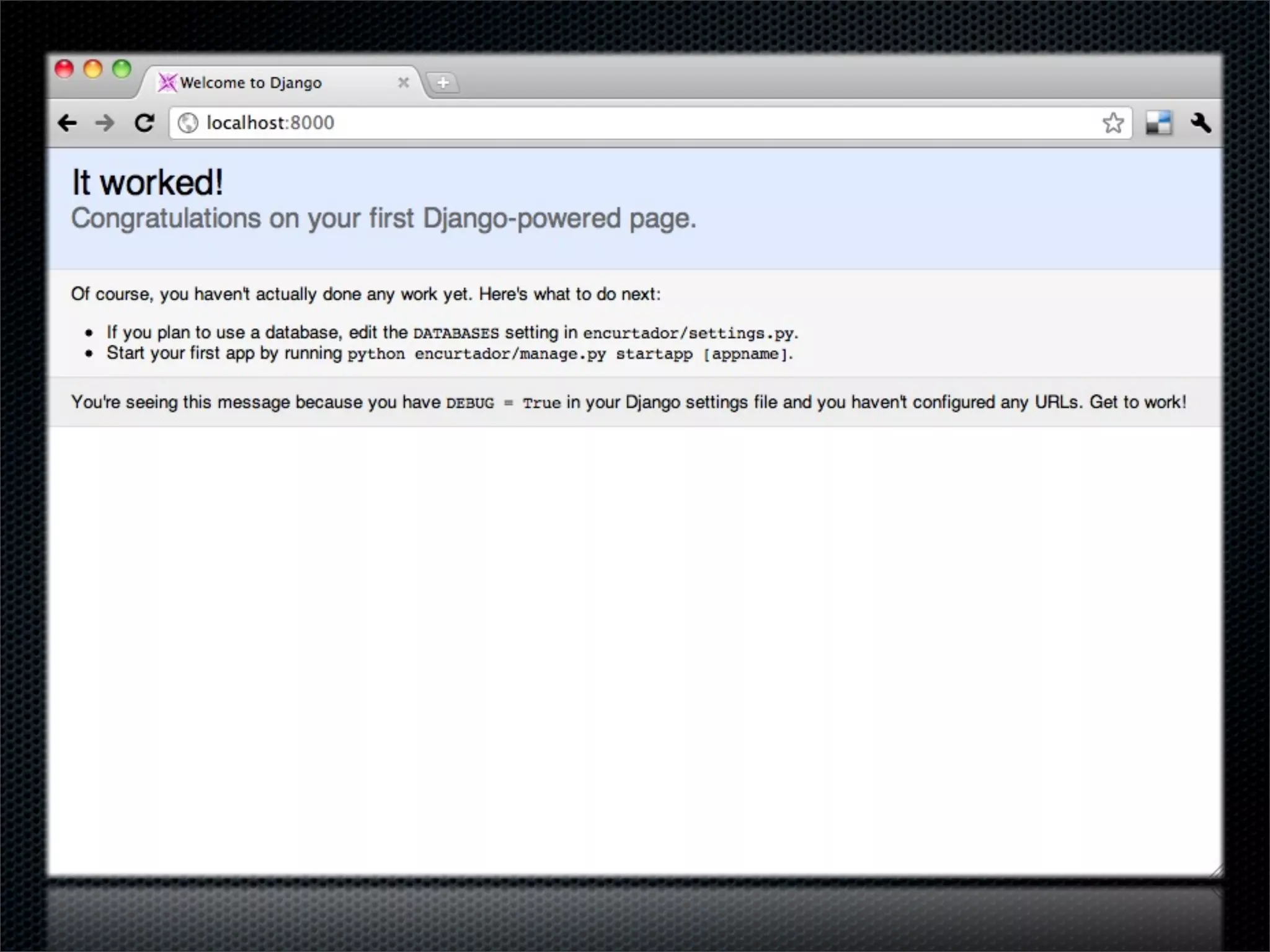Click the "Get to work!" text
The image size is (1270, 952).
(1138, 402)
